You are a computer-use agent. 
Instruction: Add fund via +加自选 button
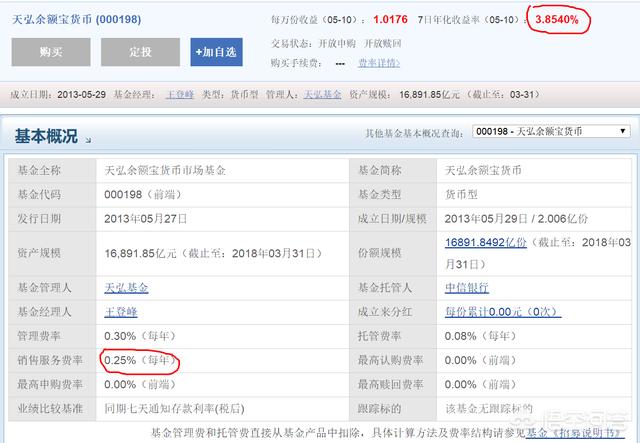point(216,52)
